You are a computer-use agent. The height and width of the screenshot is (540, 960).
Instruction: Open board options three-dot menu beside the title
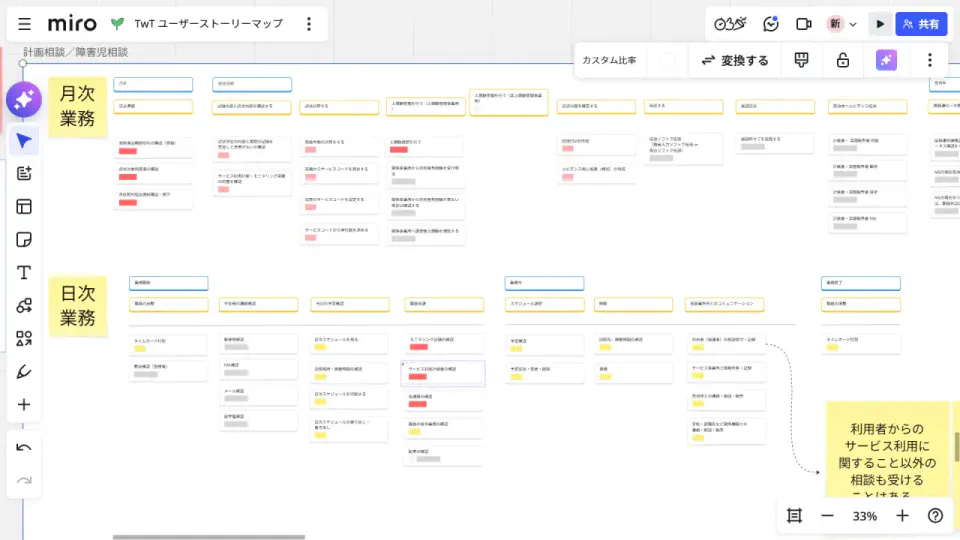coord(309,24)
